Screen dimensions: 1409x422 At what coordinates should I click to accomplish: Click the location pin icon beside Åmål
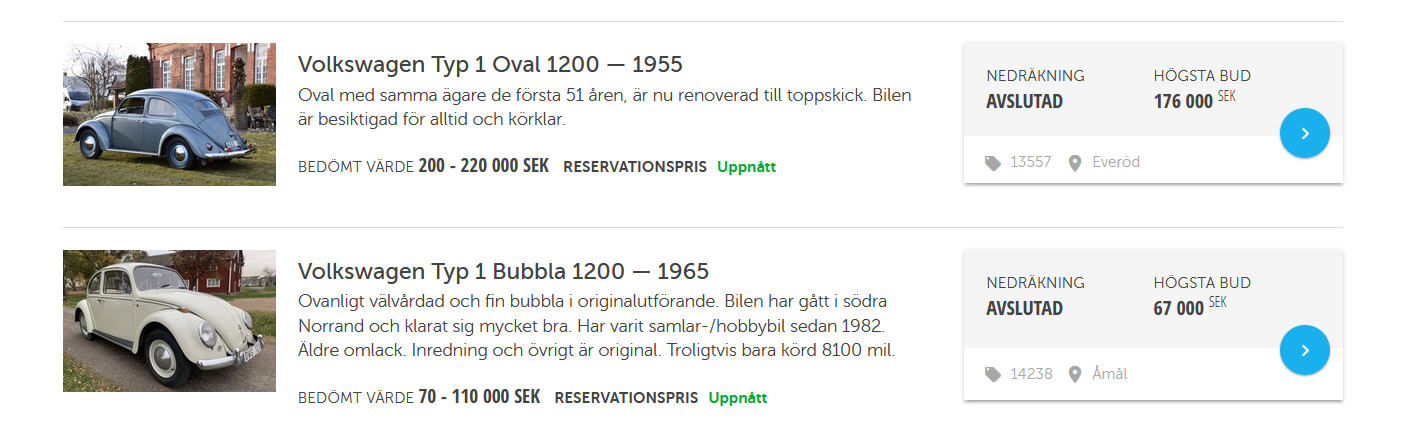1075,374
